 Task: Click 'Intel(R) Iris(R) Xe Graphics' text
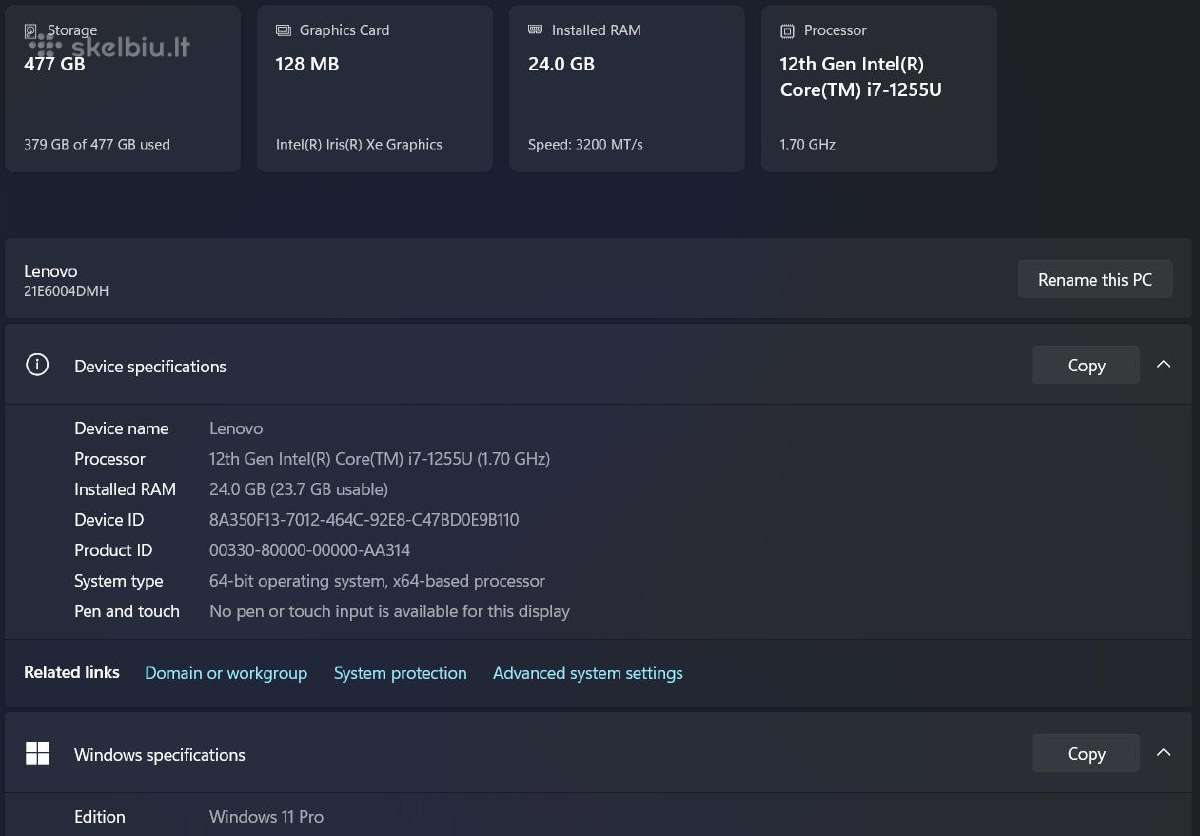coord(359,144)
